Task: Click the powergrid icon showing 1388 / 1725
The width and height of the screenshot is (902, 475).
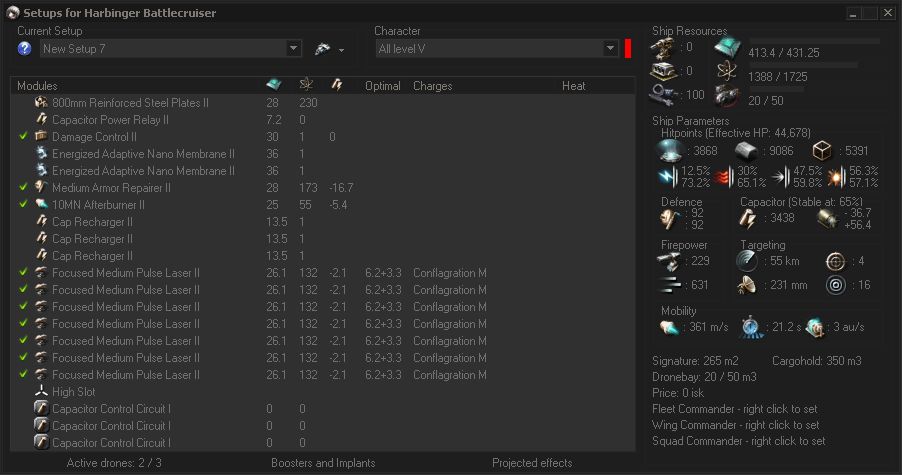Action: [727, 72]
